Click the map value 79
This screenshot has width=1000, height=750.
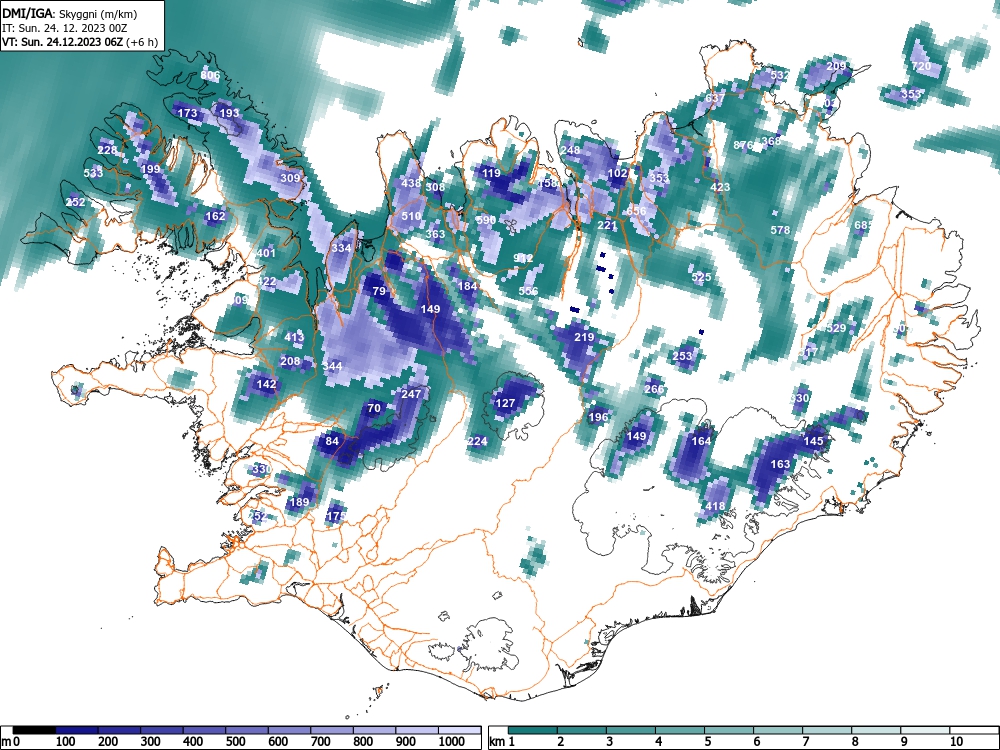(379, 291)
